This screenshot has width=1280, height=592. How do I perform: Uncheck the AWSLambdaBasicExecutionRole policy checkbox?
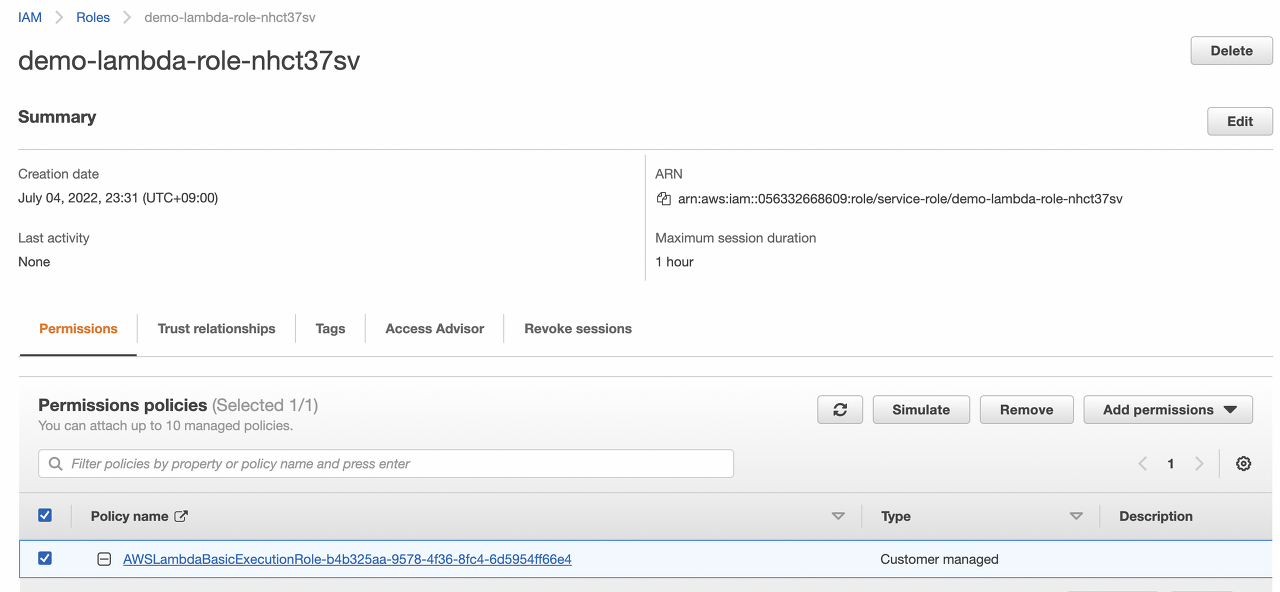(x=45, y=558)
